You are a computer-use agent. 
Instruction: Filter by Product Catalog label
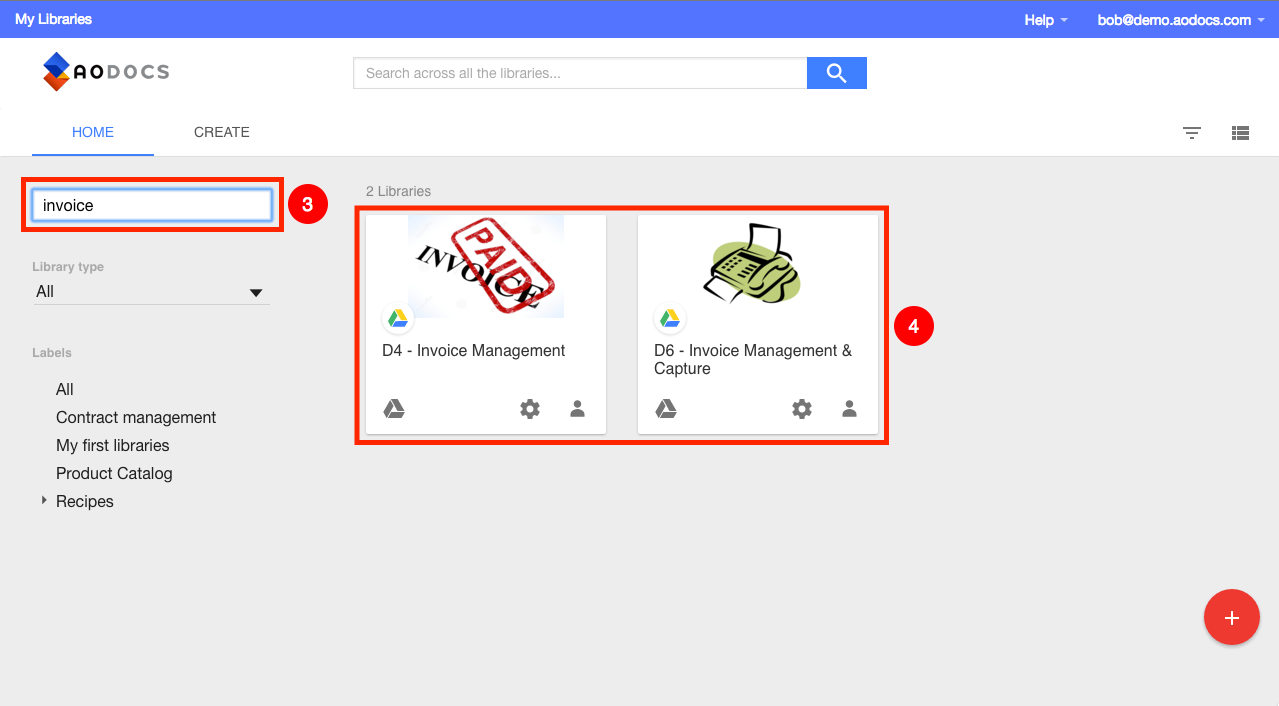click(114, 474)
